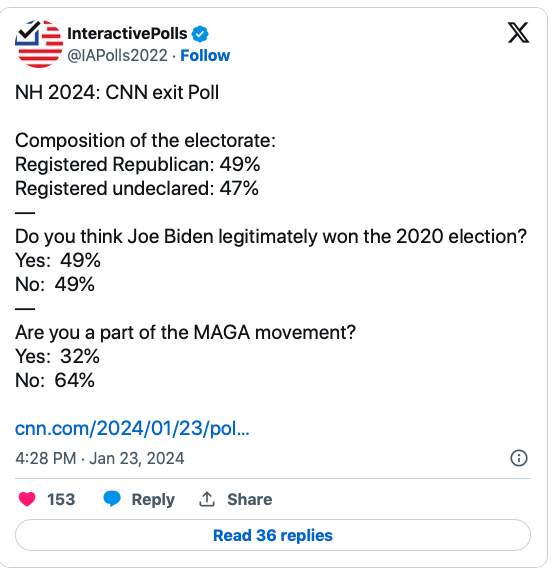This screenshot has width=551, height=578.
Task: Open the tweet info circle icon
Action: pyautogui.click(x=519, y=458)
